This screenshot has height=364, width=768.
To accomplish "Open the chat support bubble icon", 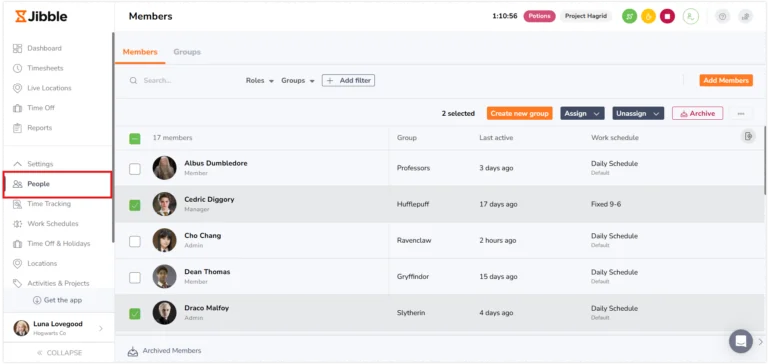I will coord(741,341).
